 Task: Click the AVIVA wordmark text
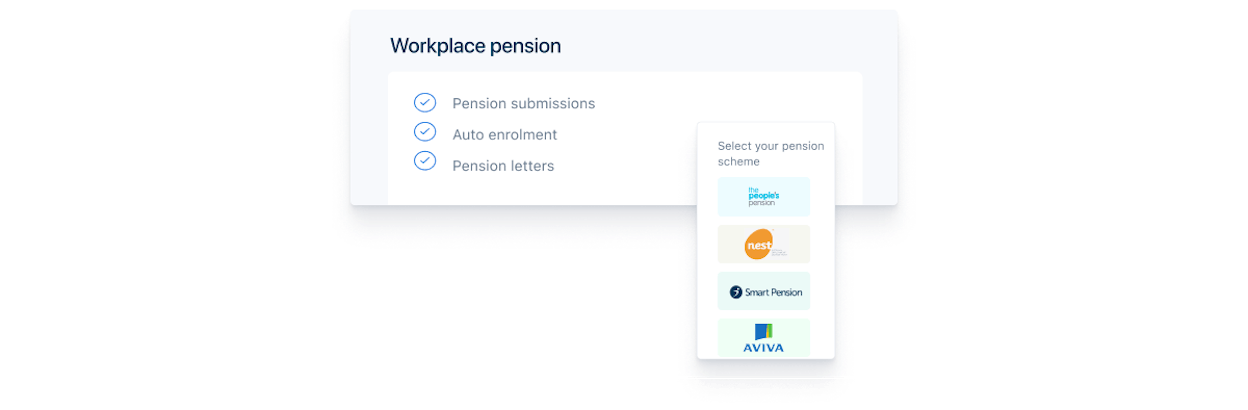point(763,348)
